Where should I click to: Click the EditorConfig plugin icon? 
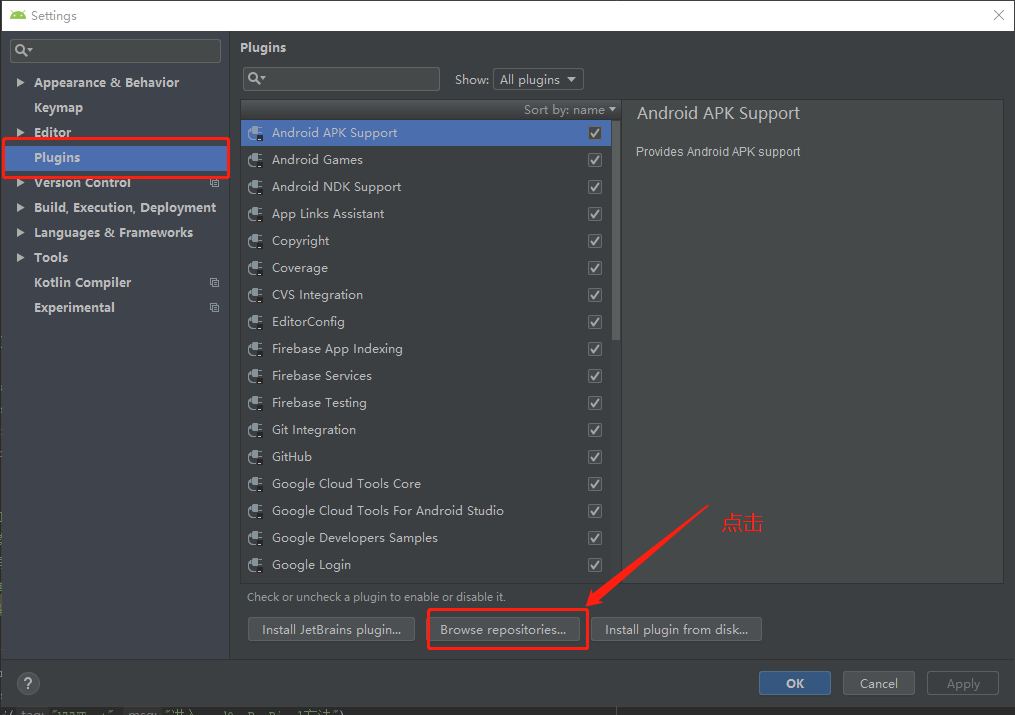256,322
